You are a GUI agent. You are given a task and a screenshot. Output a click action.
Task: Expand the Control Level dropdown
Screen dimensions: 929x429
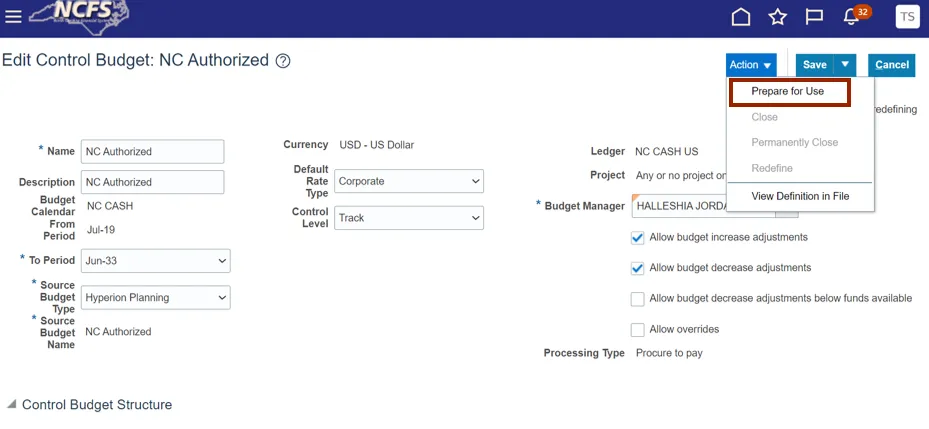[410, 218]
